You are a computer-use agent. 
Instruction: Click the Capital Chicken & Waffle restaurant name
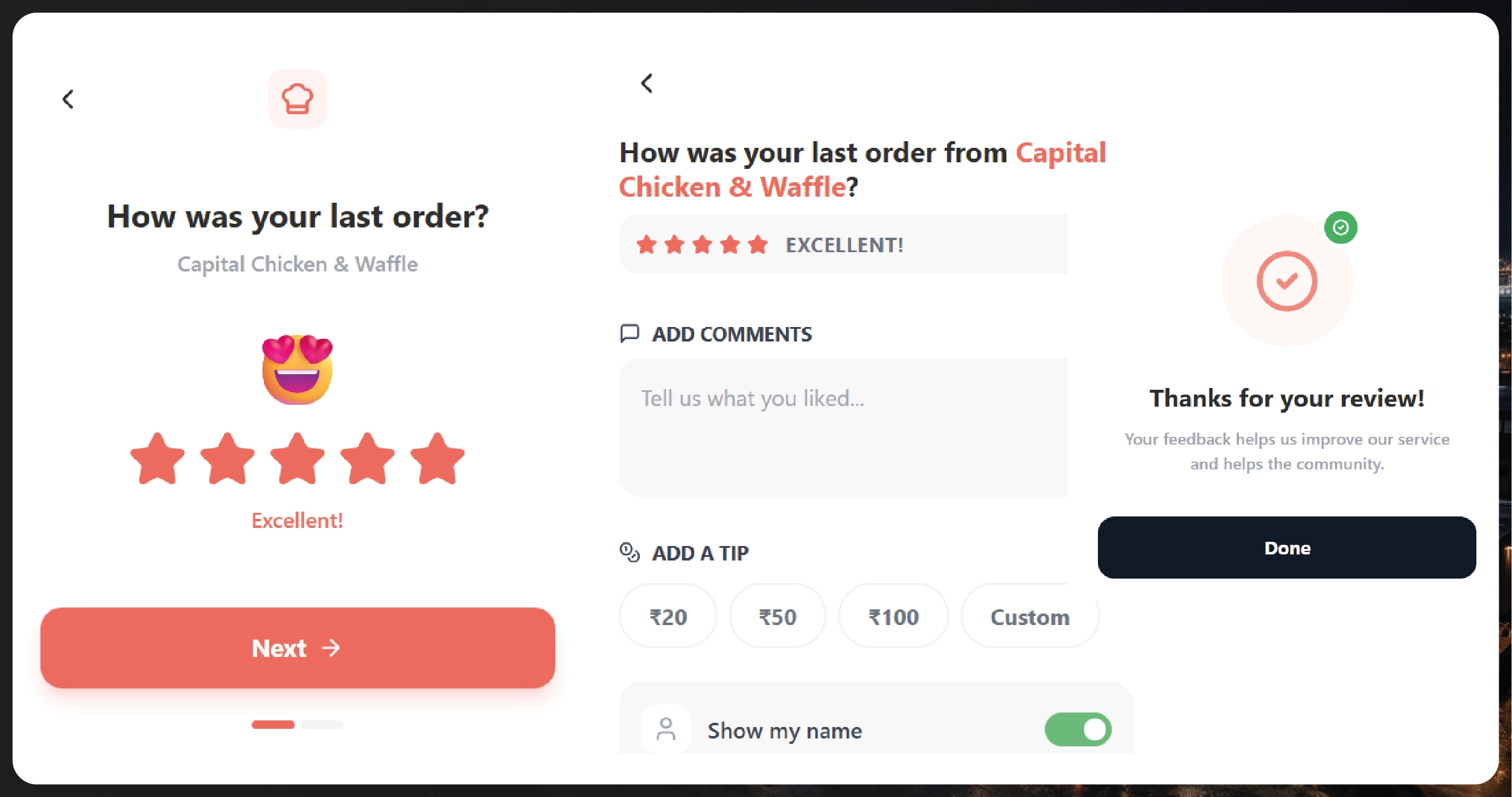click(296, 264)
